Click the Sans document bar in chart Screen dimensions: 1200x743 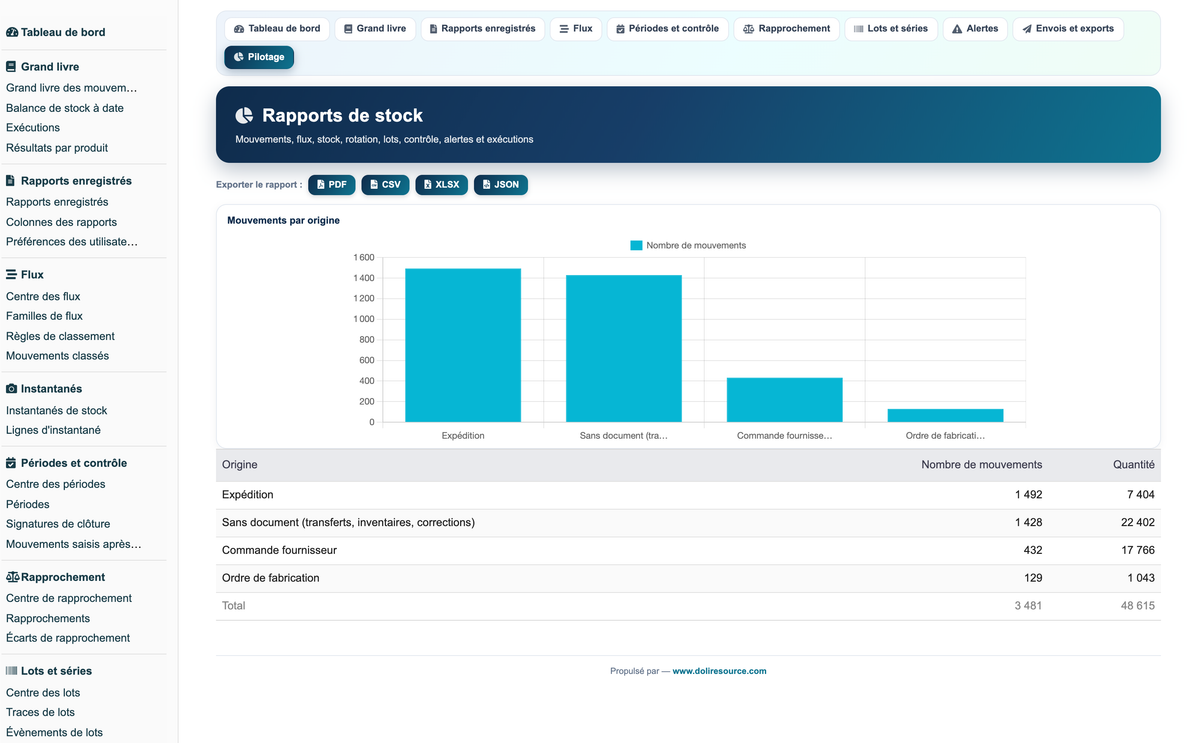(624, 348)
